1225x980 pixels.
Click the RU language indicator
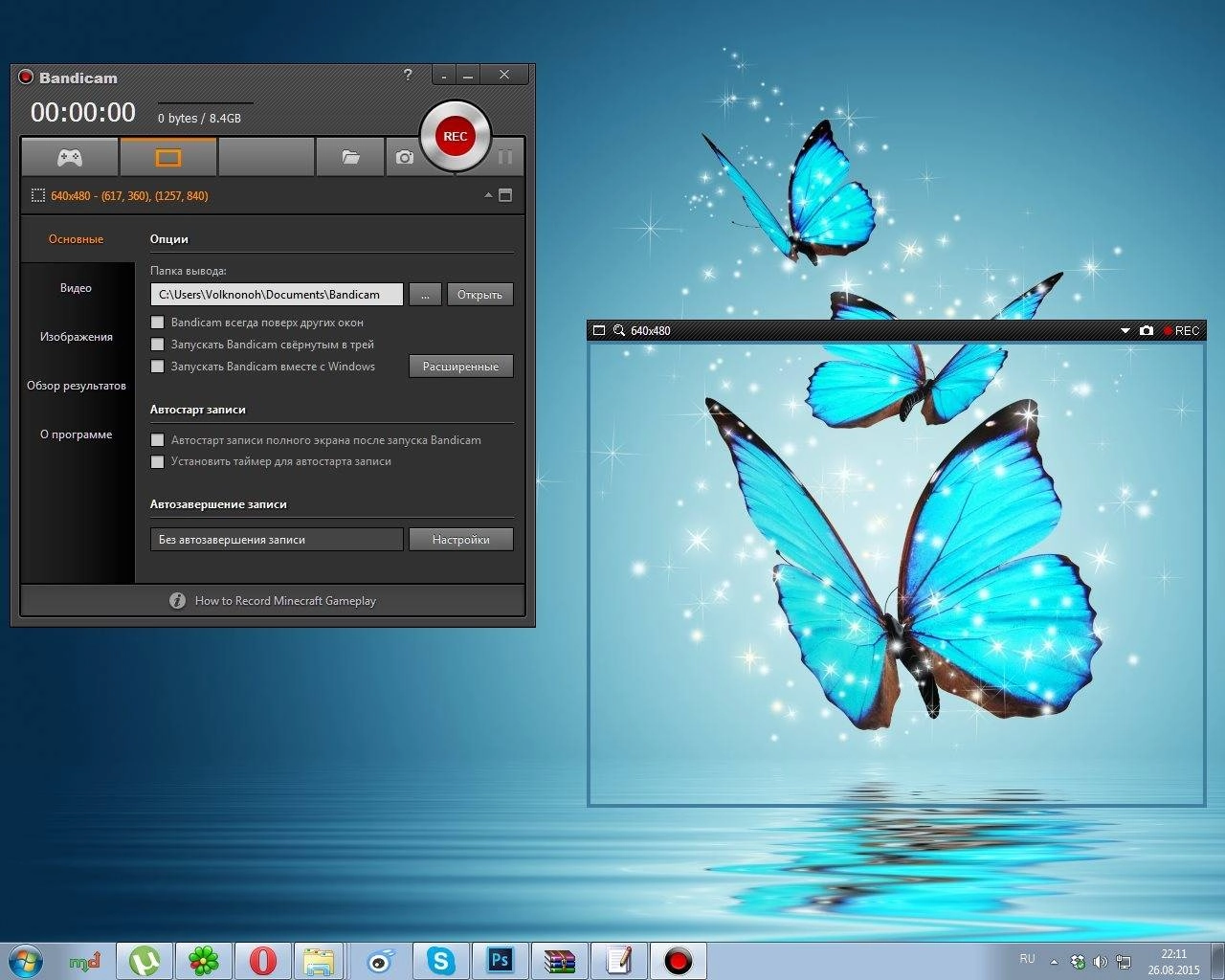1027,959
